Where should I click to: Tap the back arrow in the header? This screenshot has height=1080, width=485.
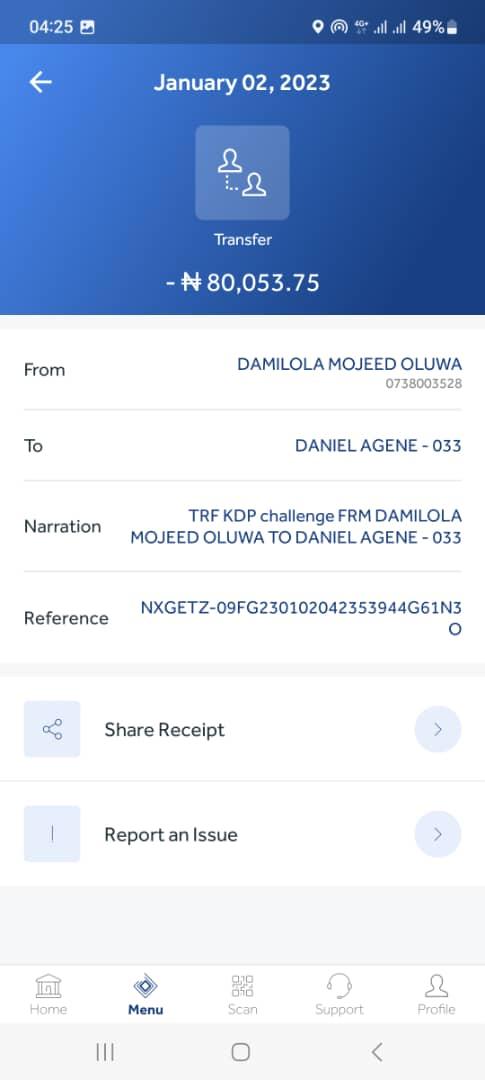coord(41,83)
